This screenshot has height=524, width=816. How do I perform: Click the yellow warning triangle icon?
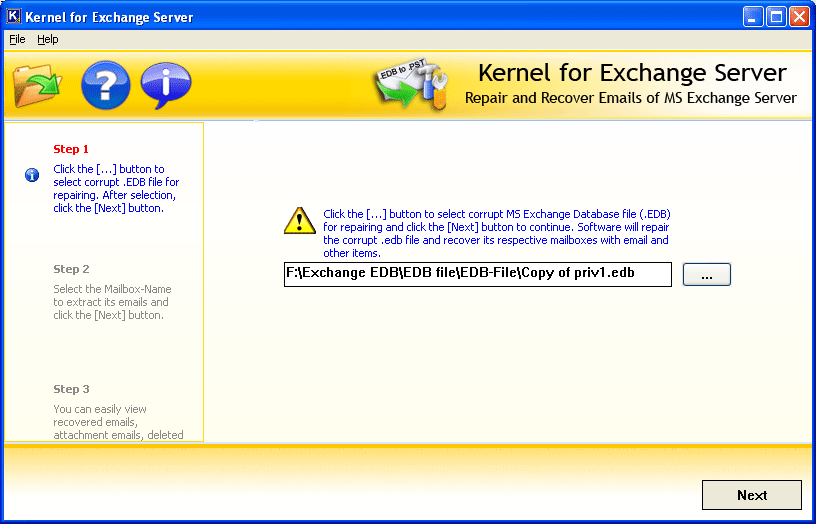click(300, 221)
